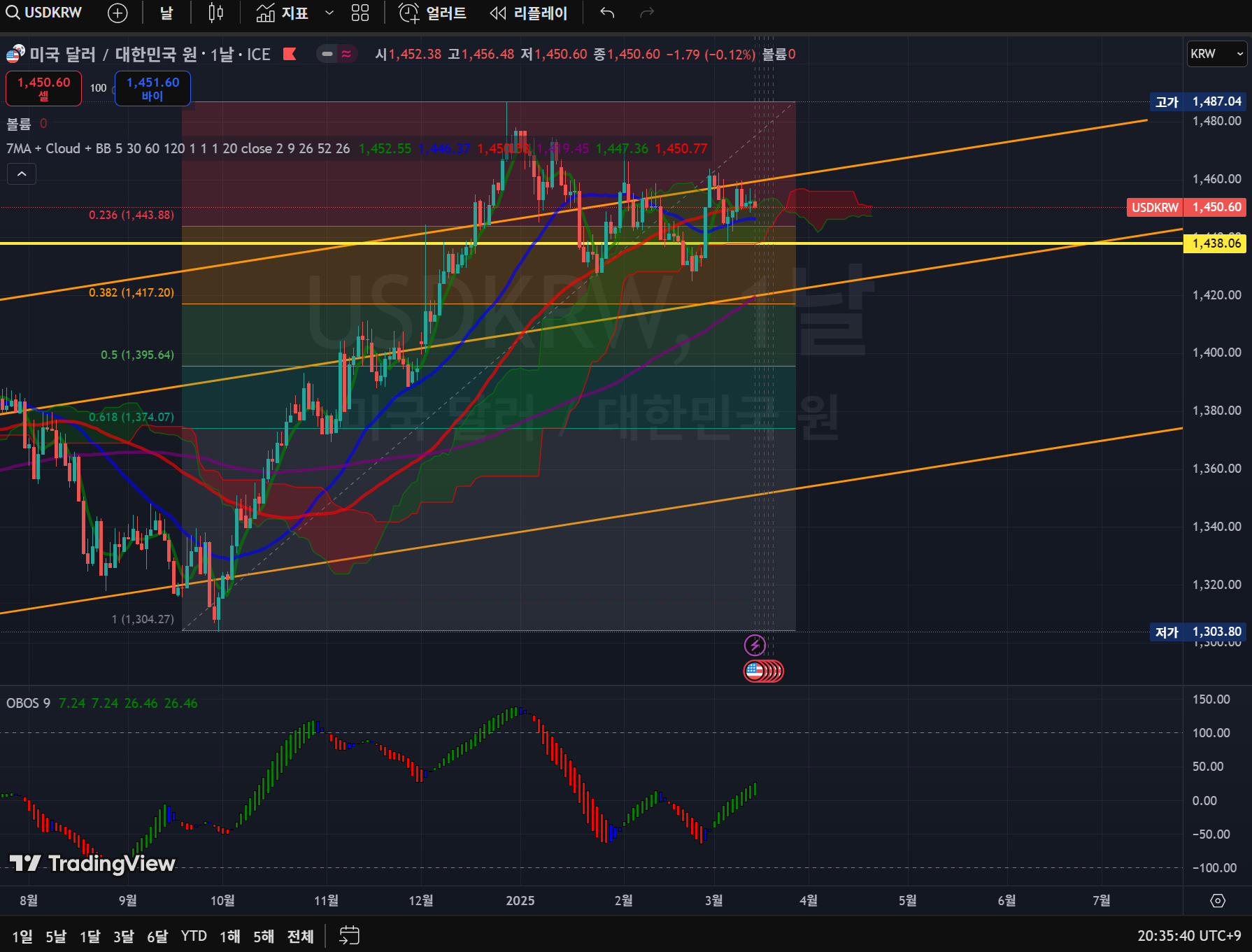This screenshot has height=952, width=1252.
Task: Click the blue 바이 buy price button
Action: (x=152, y=89)
